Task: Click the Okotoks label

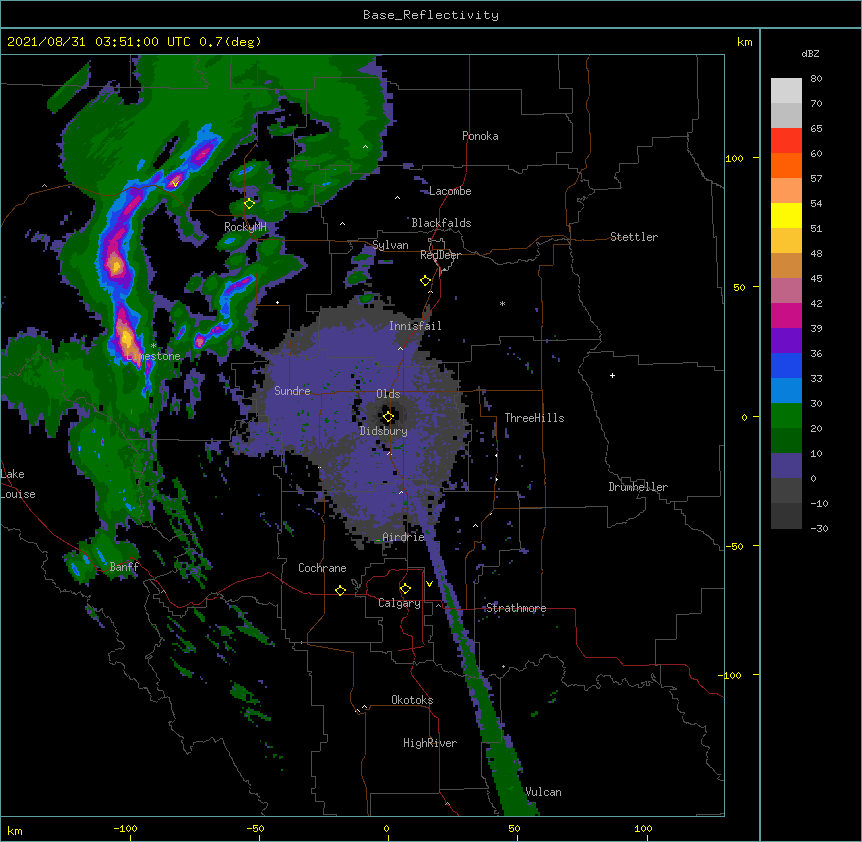Action: click(412, 700)
